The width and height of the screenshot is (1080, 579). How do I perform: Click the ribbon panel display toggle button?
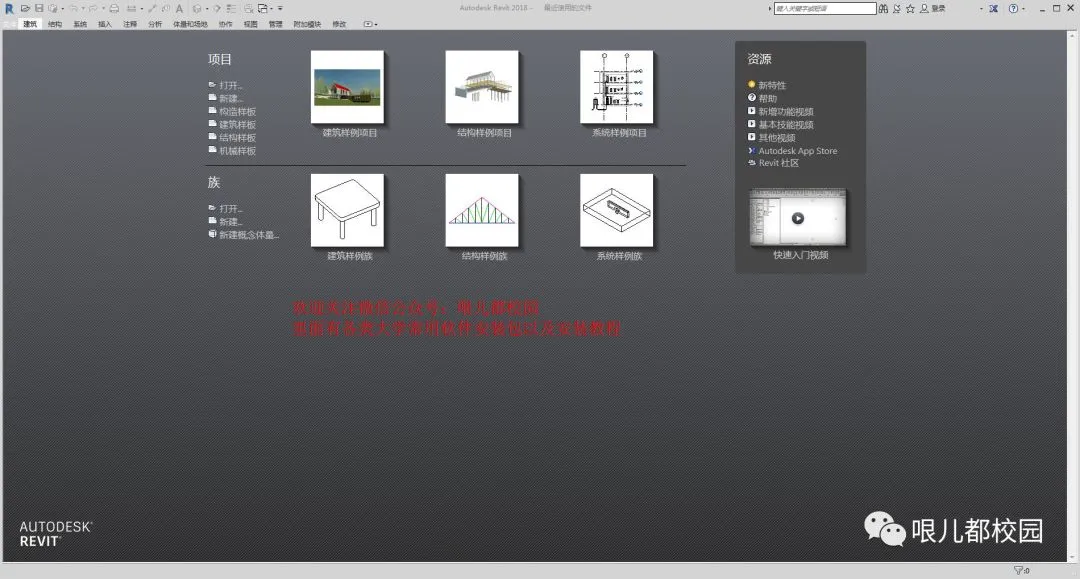click(x=370, y=24)
